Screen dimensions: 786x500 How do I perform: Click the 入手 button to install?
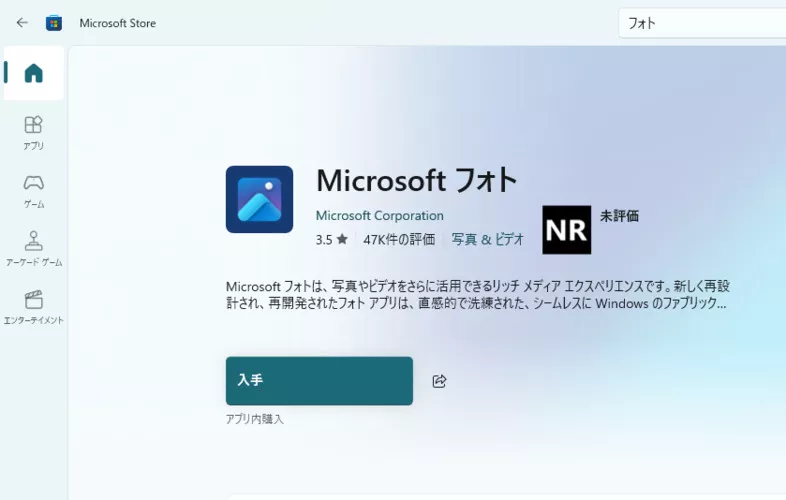coord(319,381)
